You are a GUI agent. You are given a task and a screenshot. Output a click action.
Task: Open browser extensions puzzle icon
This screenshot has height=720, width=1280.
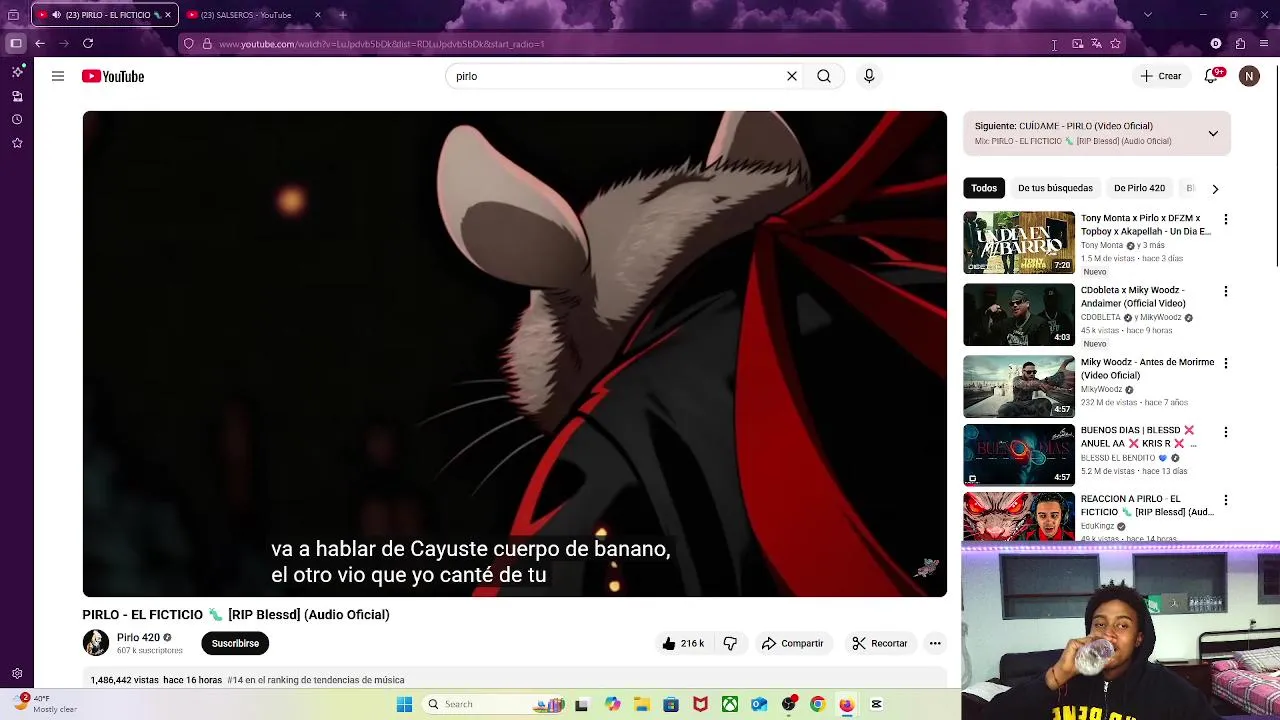pyautogui.click(x=1240, y=43)
